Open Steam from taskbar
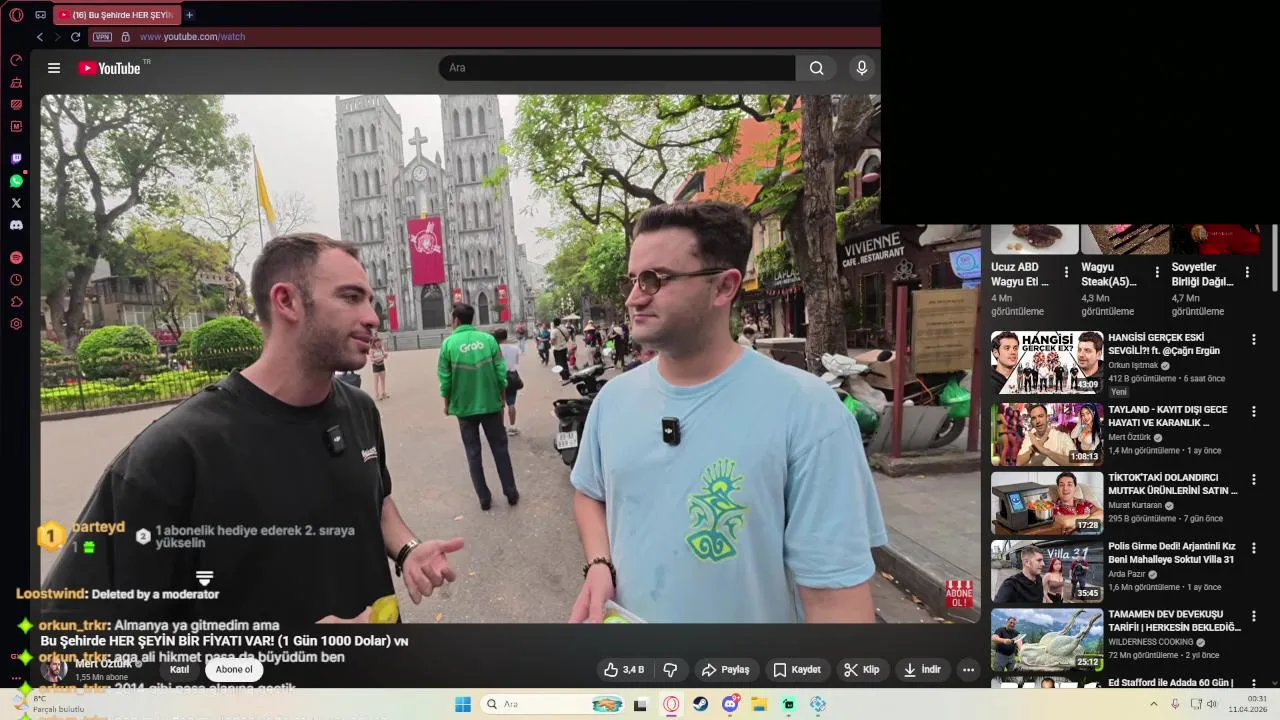 (x=701, y=704)
